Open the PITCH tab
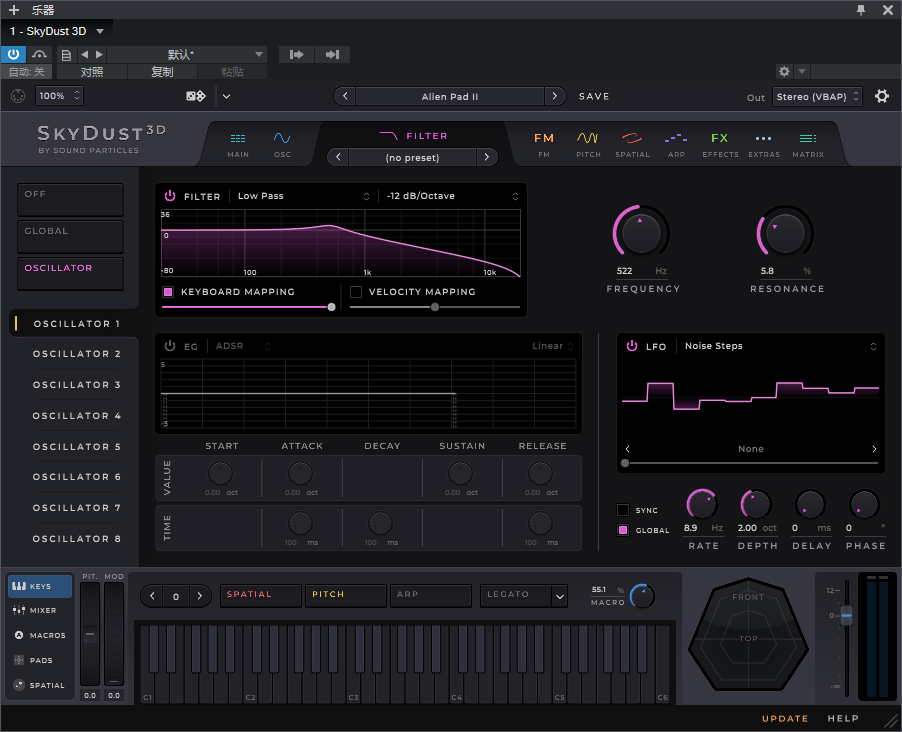Screen dimensions: 902x732 [x=588, y=145]
